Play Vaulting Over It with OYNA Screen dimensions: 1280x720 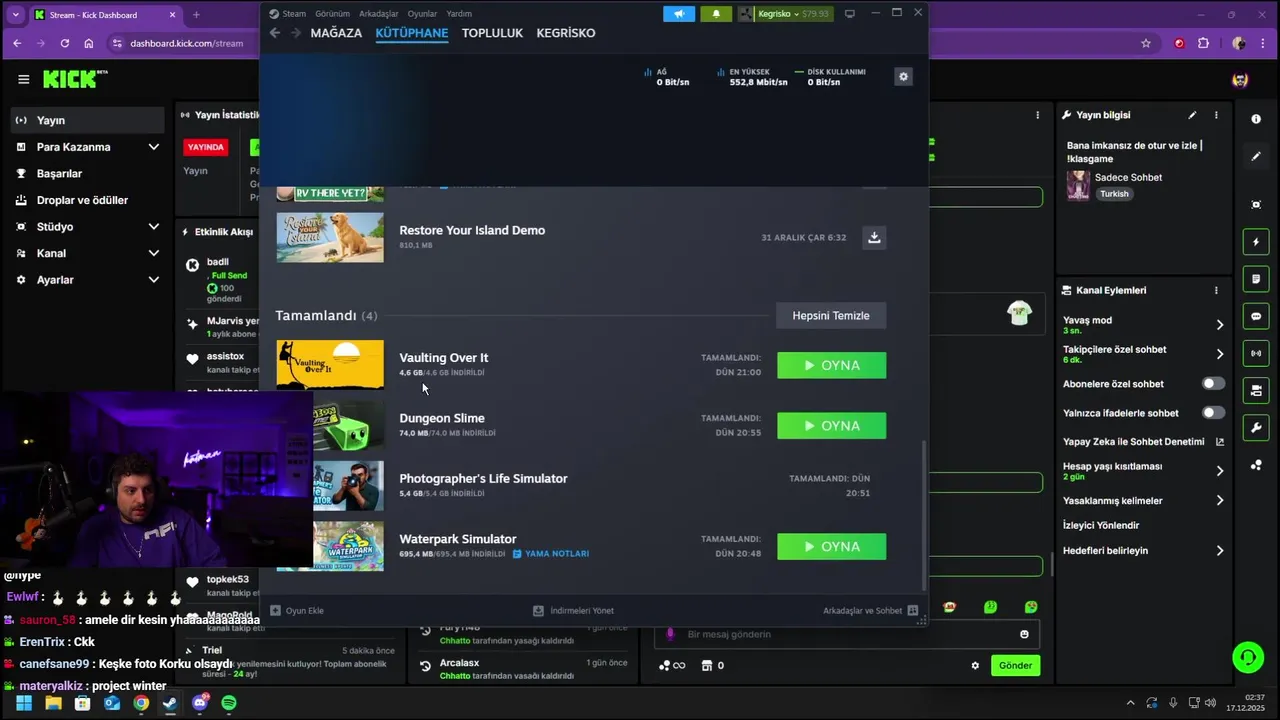[x=831, y=366]
